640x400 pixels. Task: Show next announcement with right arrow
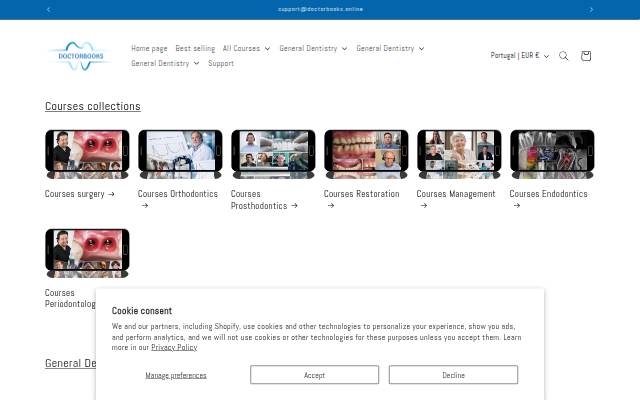[591, 9]
